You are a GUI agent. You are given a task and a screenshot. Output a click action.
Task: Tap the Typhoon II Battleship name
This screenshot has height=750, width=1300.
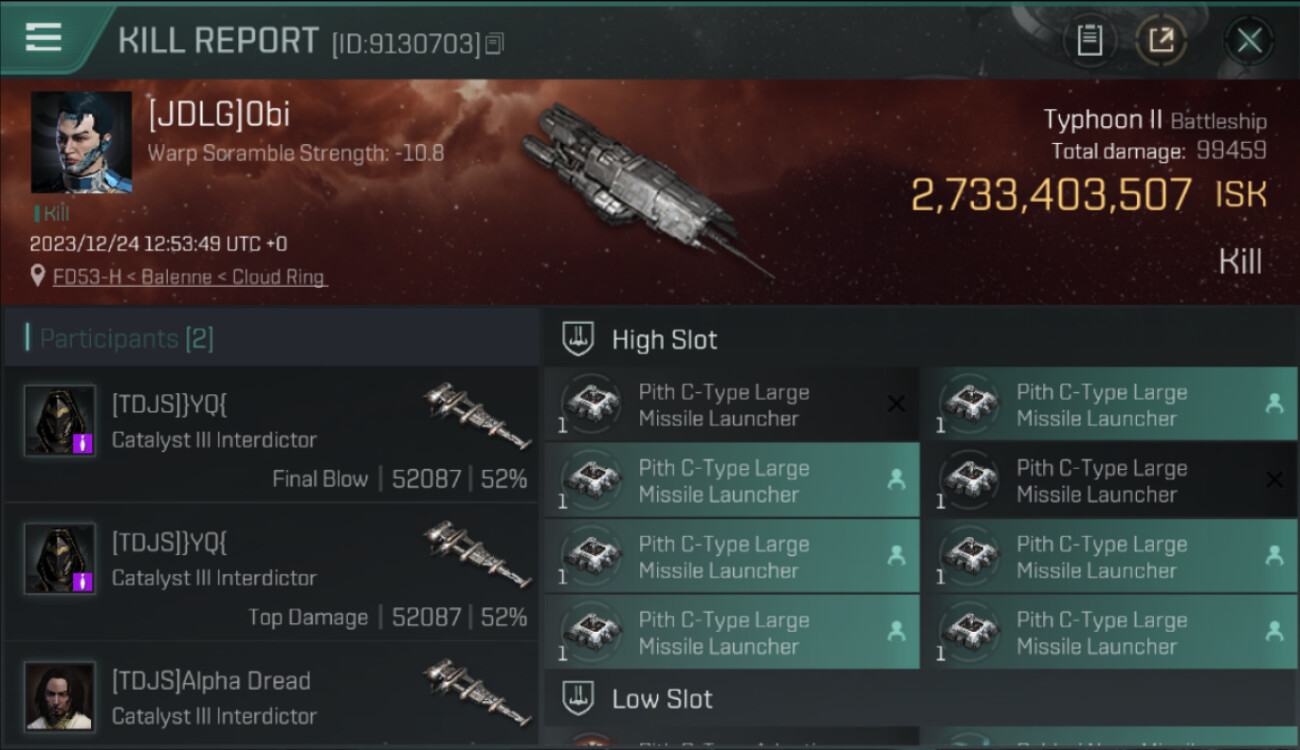(x=1153, y=121)
